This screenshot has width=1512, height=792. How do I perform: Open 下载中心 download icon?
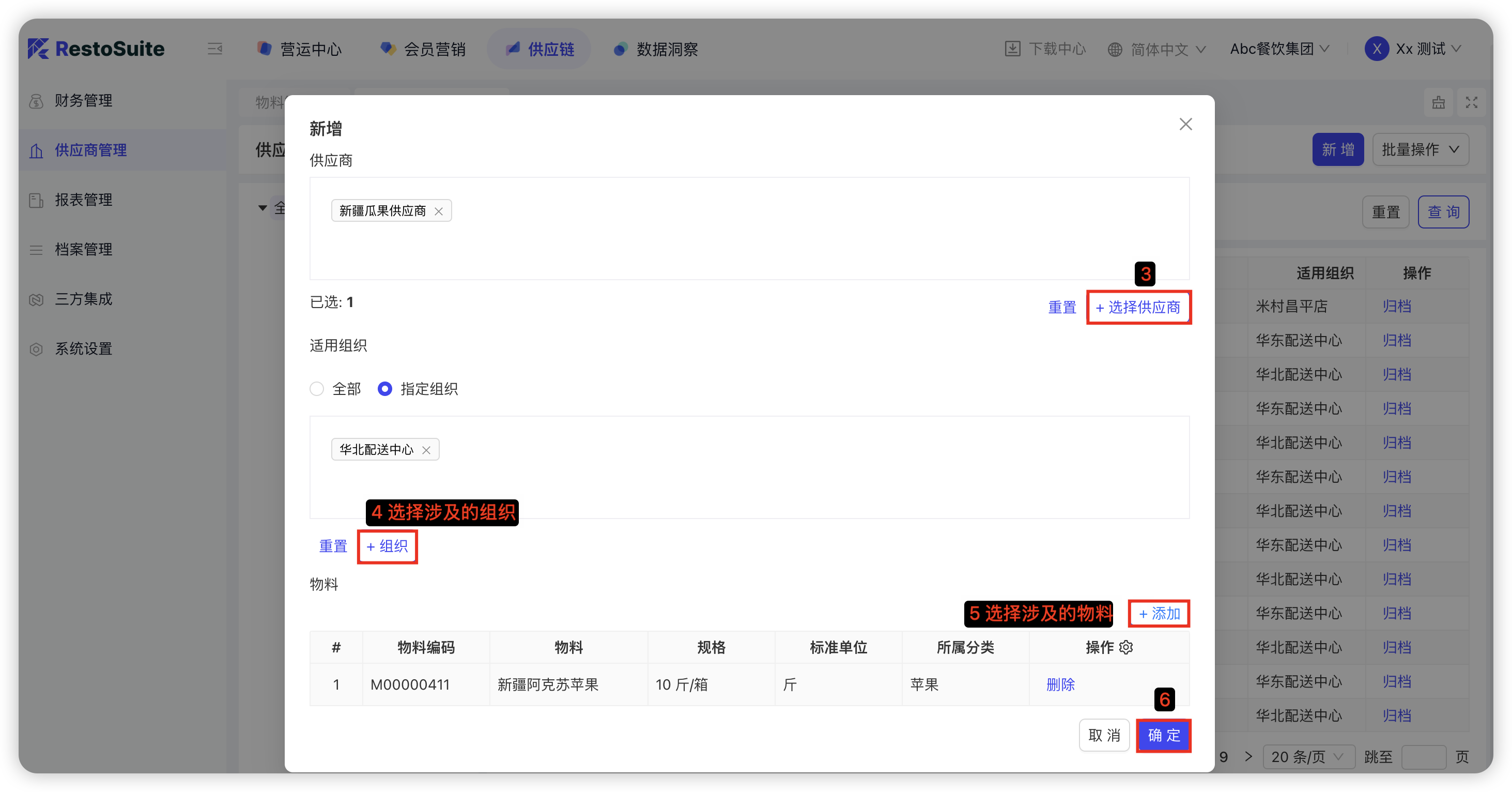point(1012,49)
